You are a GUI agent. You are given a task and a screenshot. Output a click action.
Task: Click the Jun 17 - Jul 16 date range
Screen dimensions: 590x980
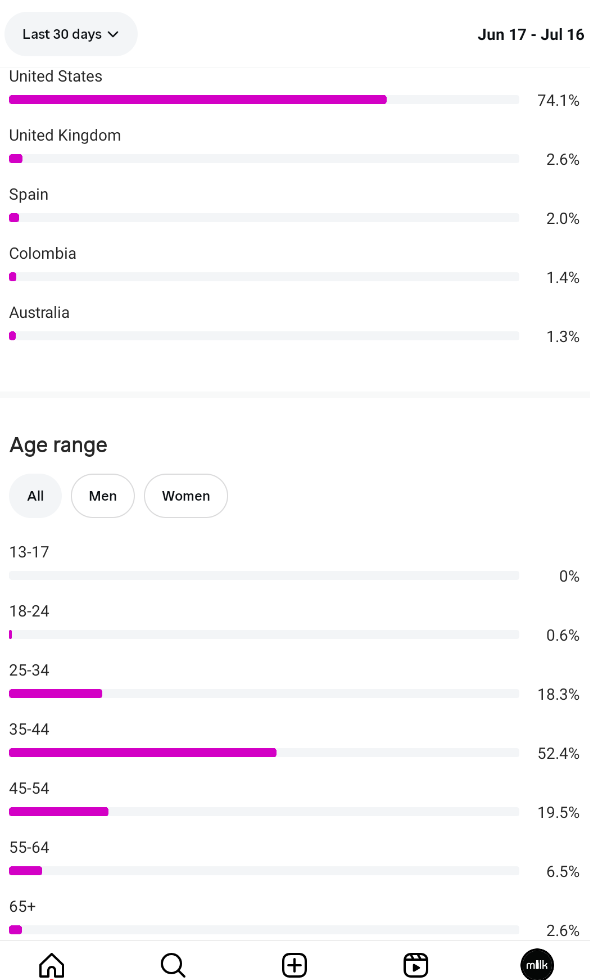[x=531, y=34]
